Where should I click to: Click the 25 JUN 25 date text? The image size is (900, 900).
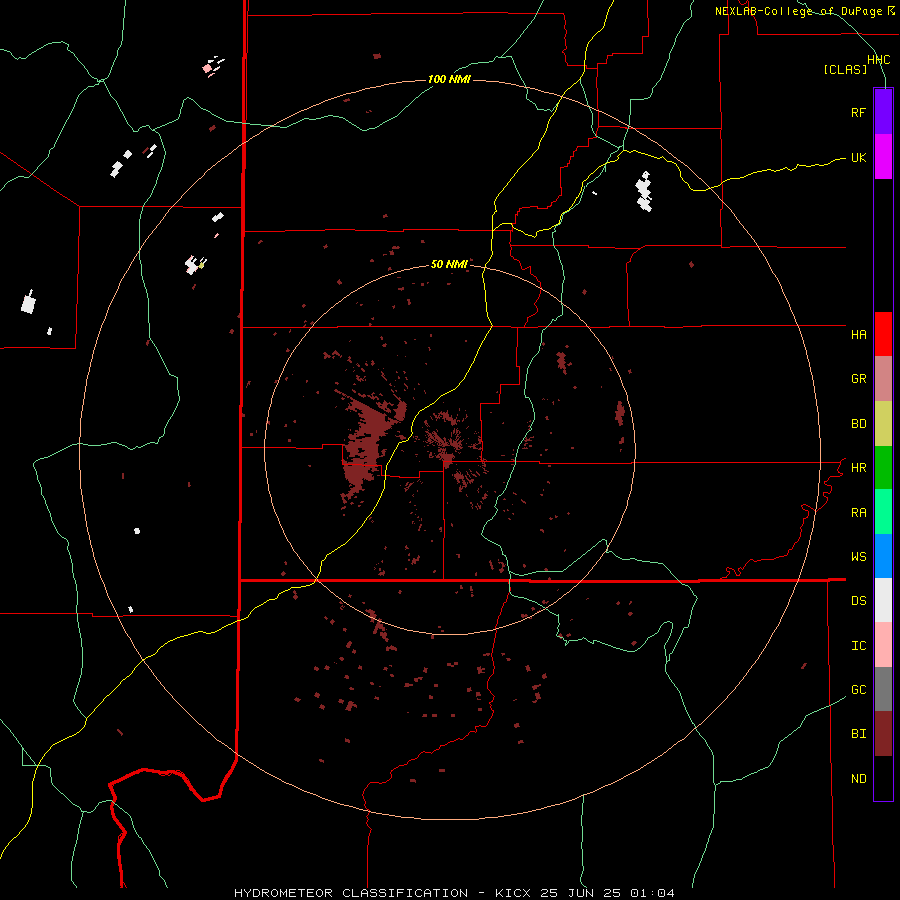pos(581,893)
